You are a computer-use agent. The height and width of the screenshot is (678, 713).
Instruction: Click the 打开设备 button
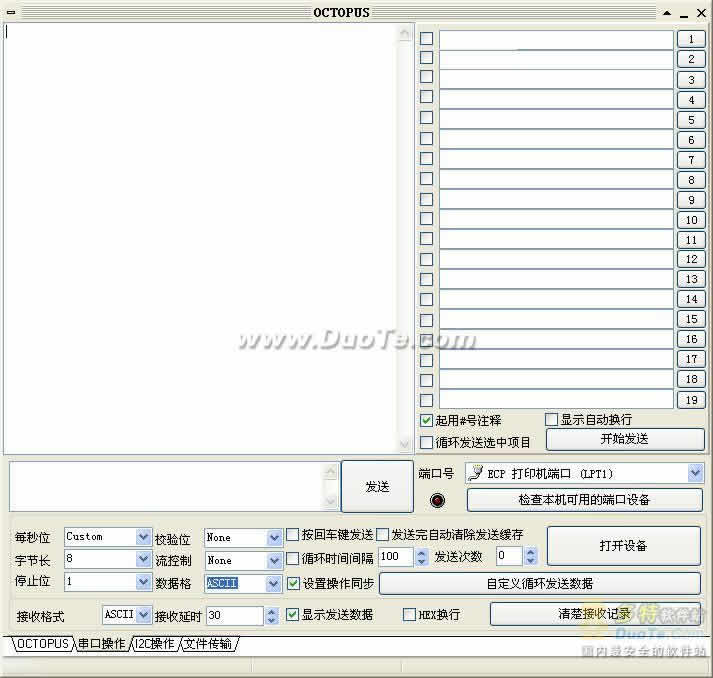click(623, 546)
